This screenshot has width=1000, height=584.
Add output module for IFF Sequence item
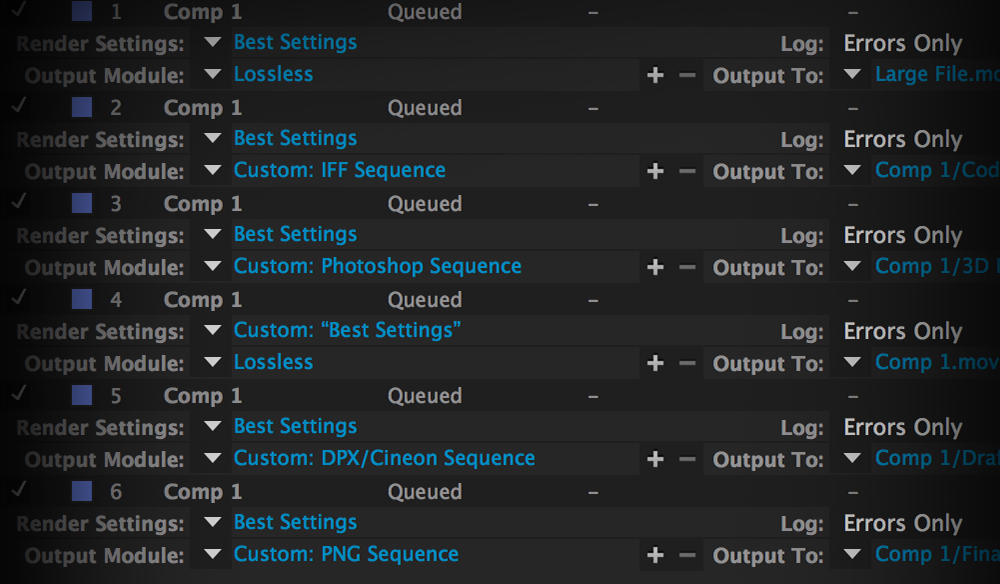tap(655, 172)
